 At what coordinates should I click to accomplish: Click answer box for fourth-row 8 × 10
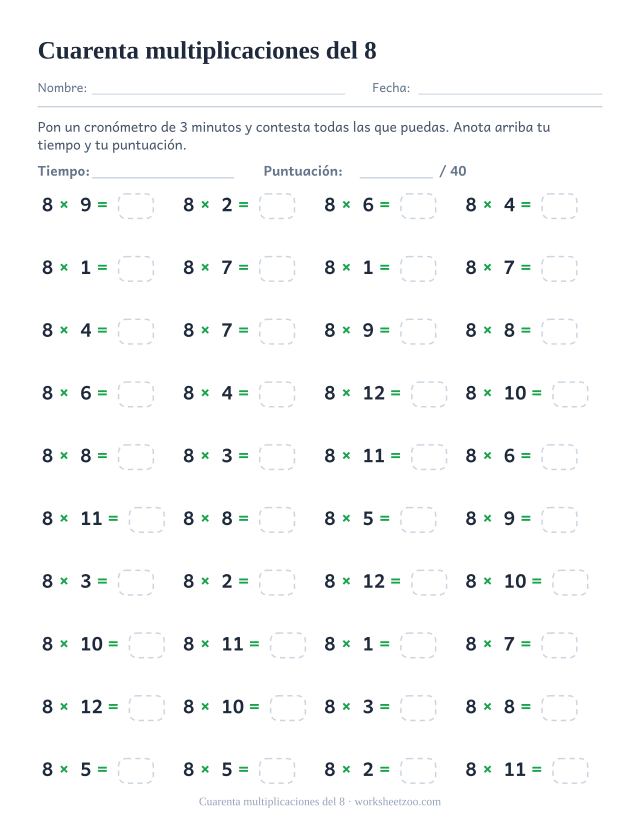coord(570,394)
